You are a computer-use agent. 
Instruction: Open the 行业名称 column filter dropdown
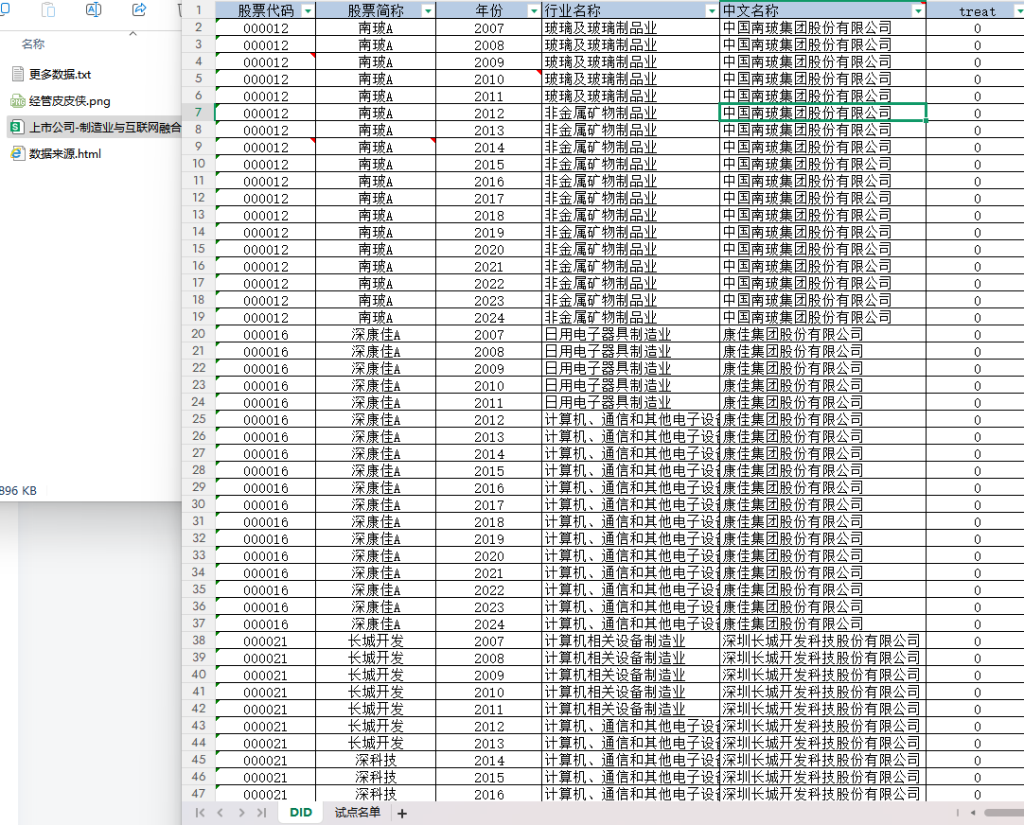(711, 11)
